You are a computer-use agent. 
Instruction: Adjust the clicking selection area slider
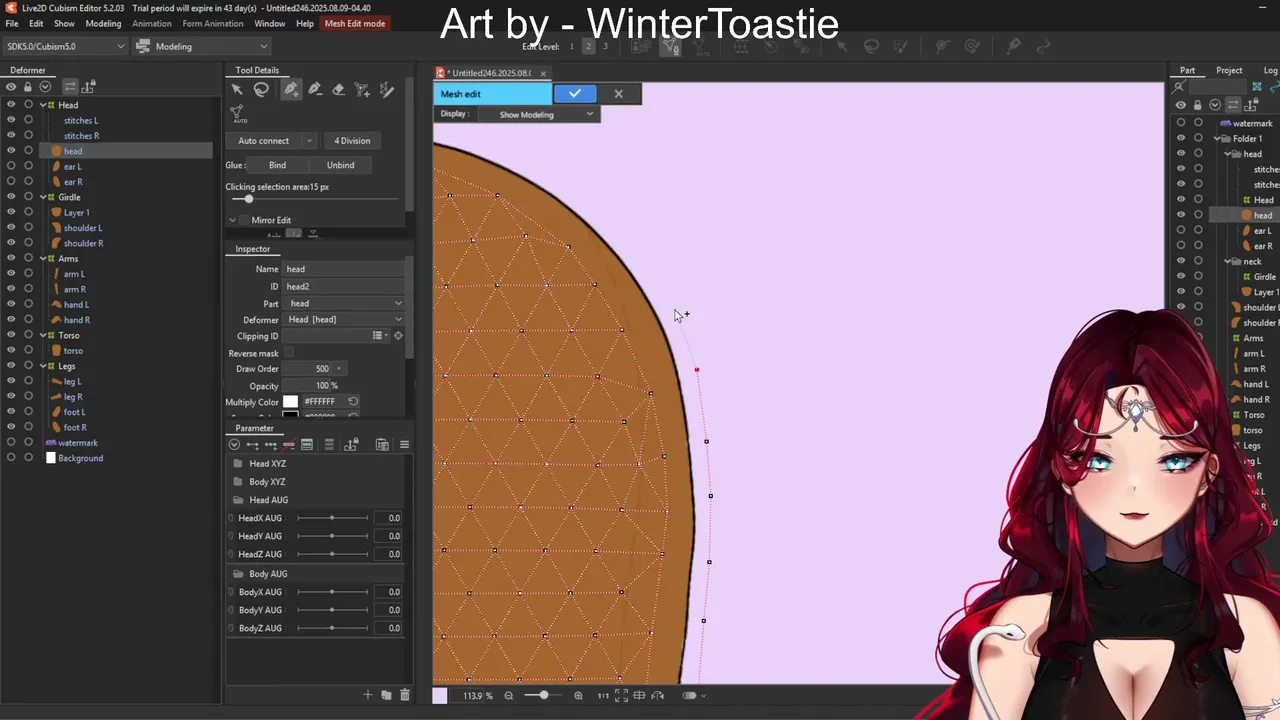click(249, 199)
